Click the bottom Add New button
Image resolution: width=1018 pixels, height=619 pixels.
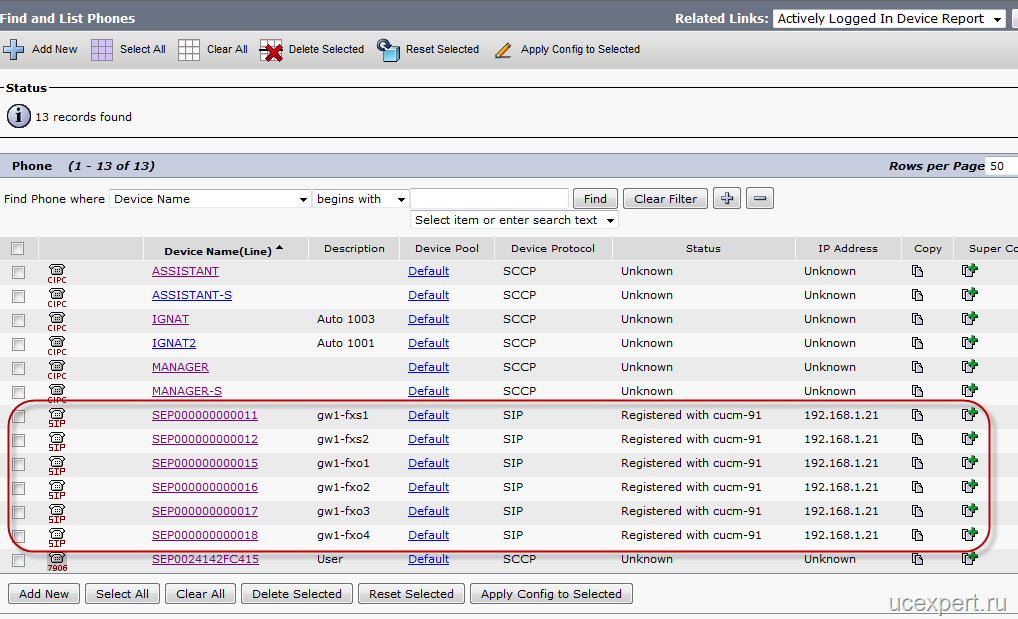[x=43, y=594]
